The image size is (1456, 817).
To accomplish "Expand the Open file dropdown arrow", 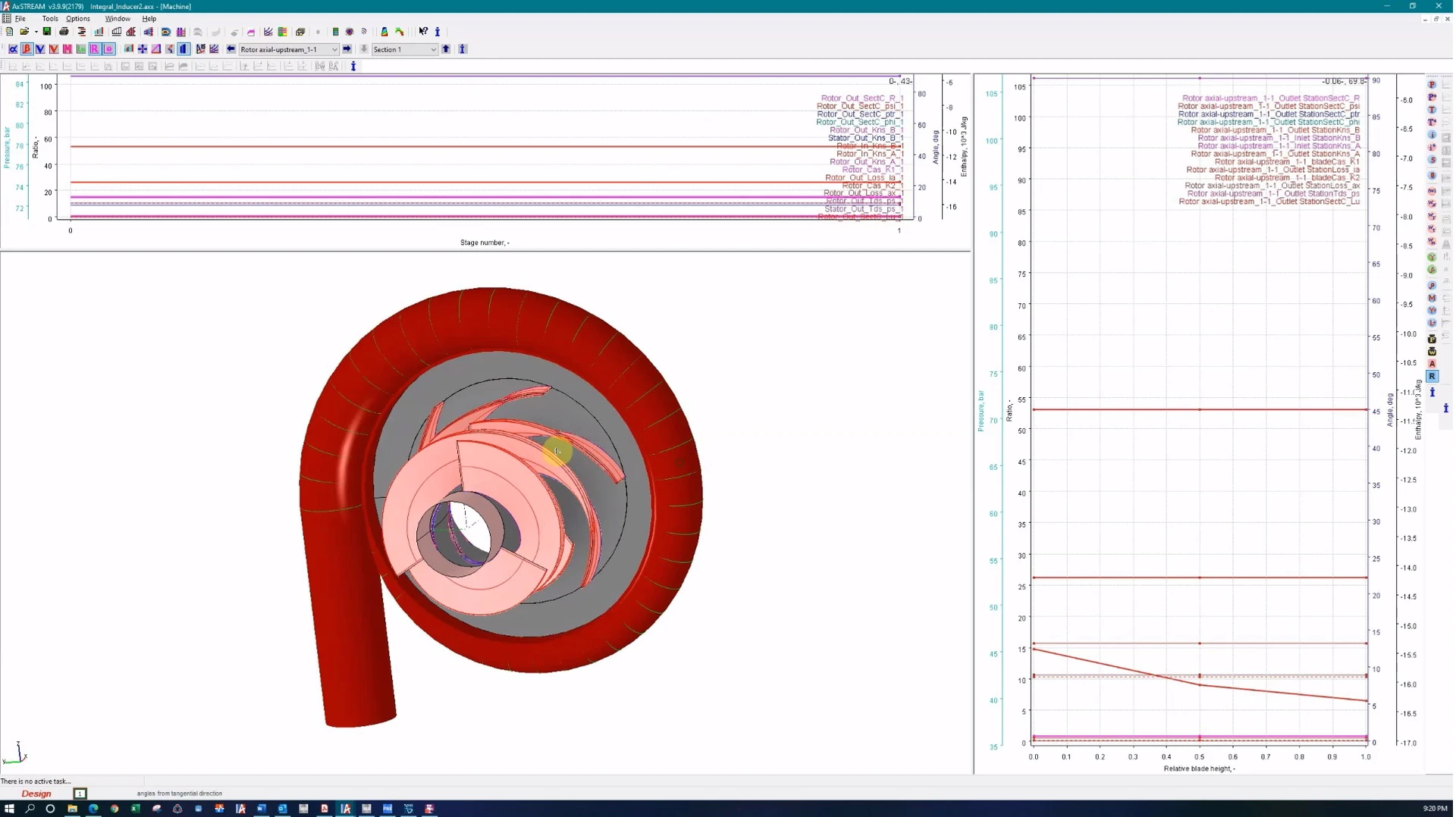I will 36,32.
